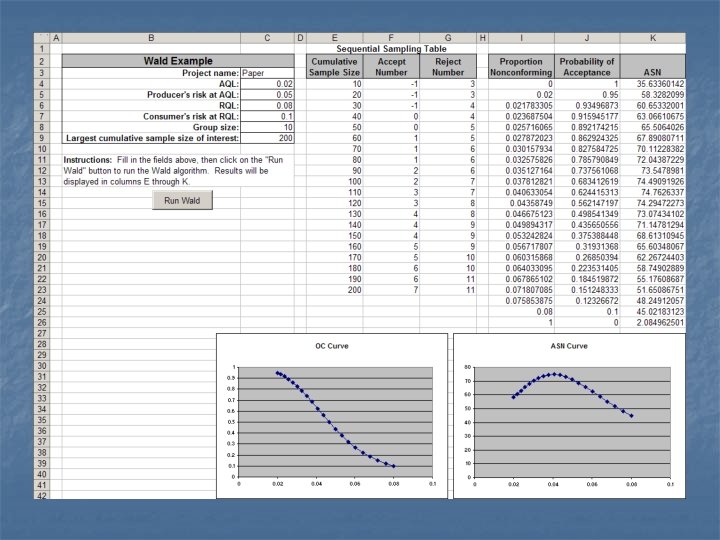Click the Group size label cell

(x=151, y=127)
